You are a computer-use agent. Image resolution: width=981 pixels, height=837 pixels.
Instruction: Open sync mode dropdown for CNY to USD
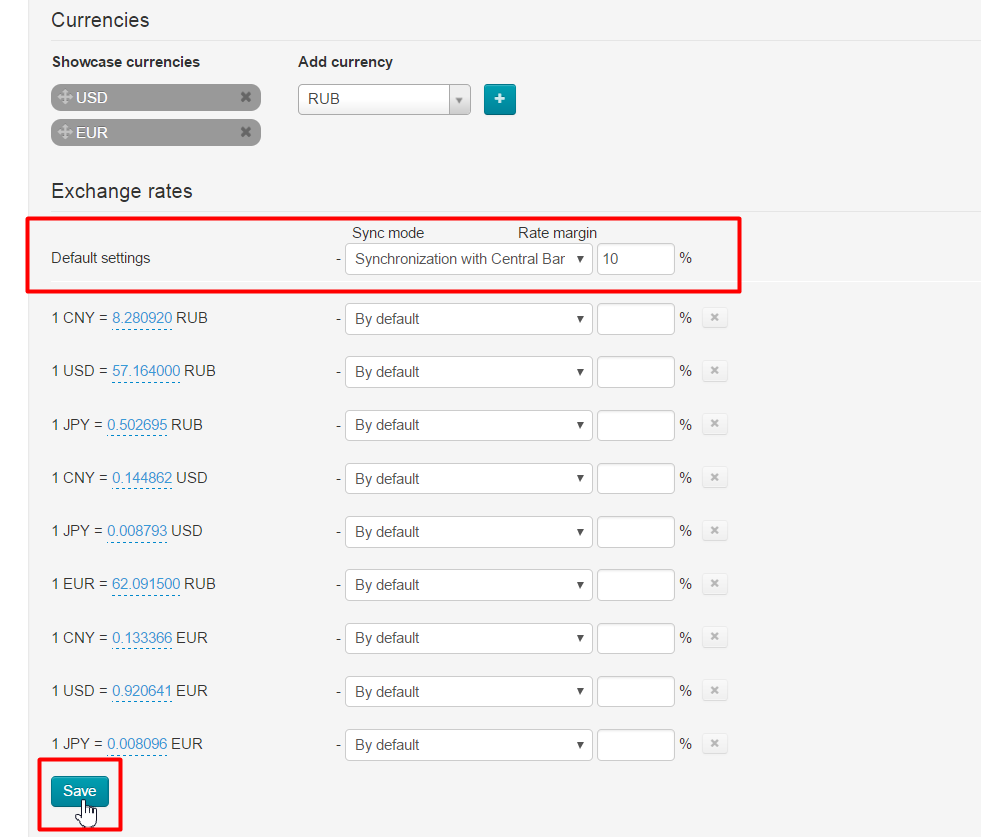pyautogui.click(x=469, y=479)
